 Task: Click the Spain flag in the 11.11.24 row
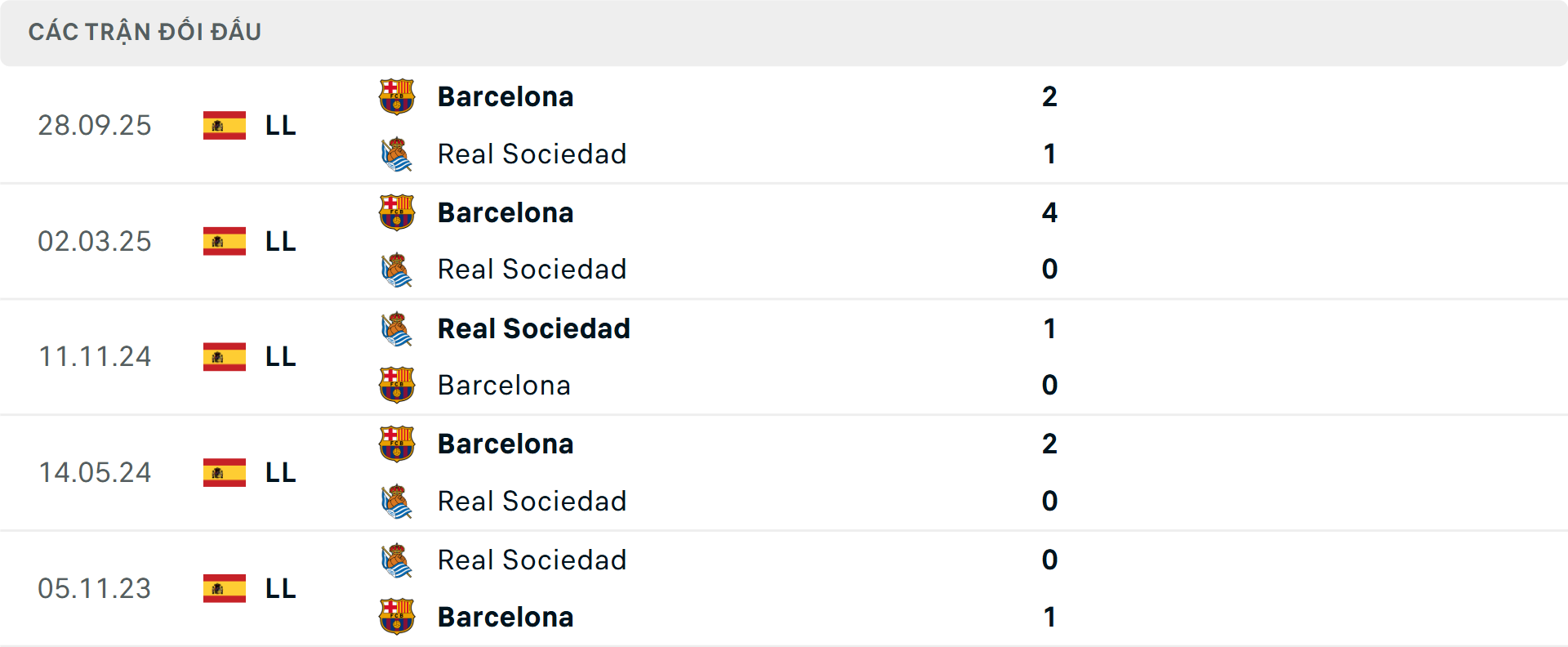224,356
